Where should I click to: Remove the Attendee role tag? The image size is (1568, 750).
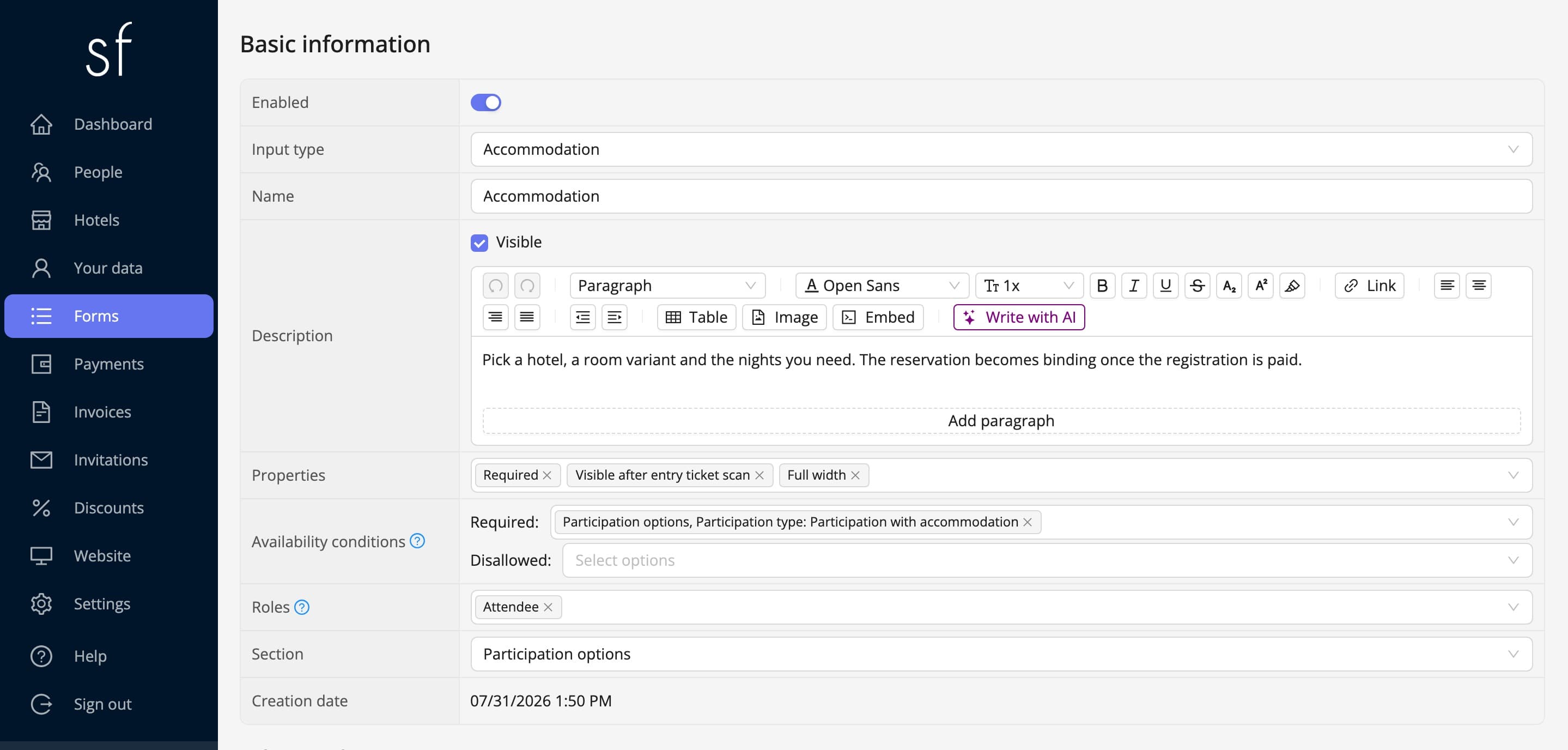pyautogui.click(x=548, y=607)
